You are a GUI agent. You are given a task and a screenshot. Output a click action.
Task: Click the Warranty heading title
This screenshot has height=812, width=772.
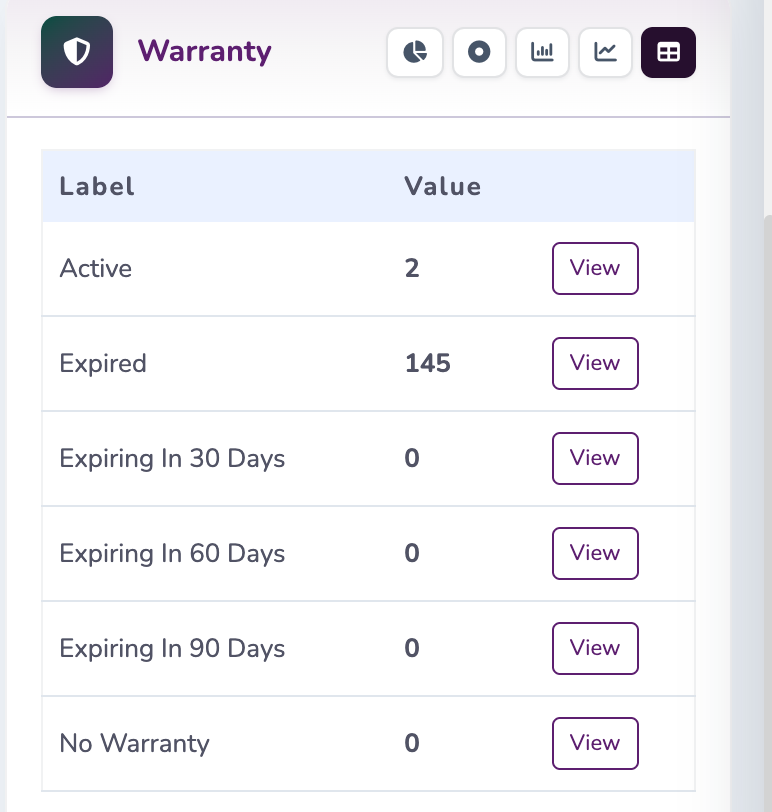point(205,52)
